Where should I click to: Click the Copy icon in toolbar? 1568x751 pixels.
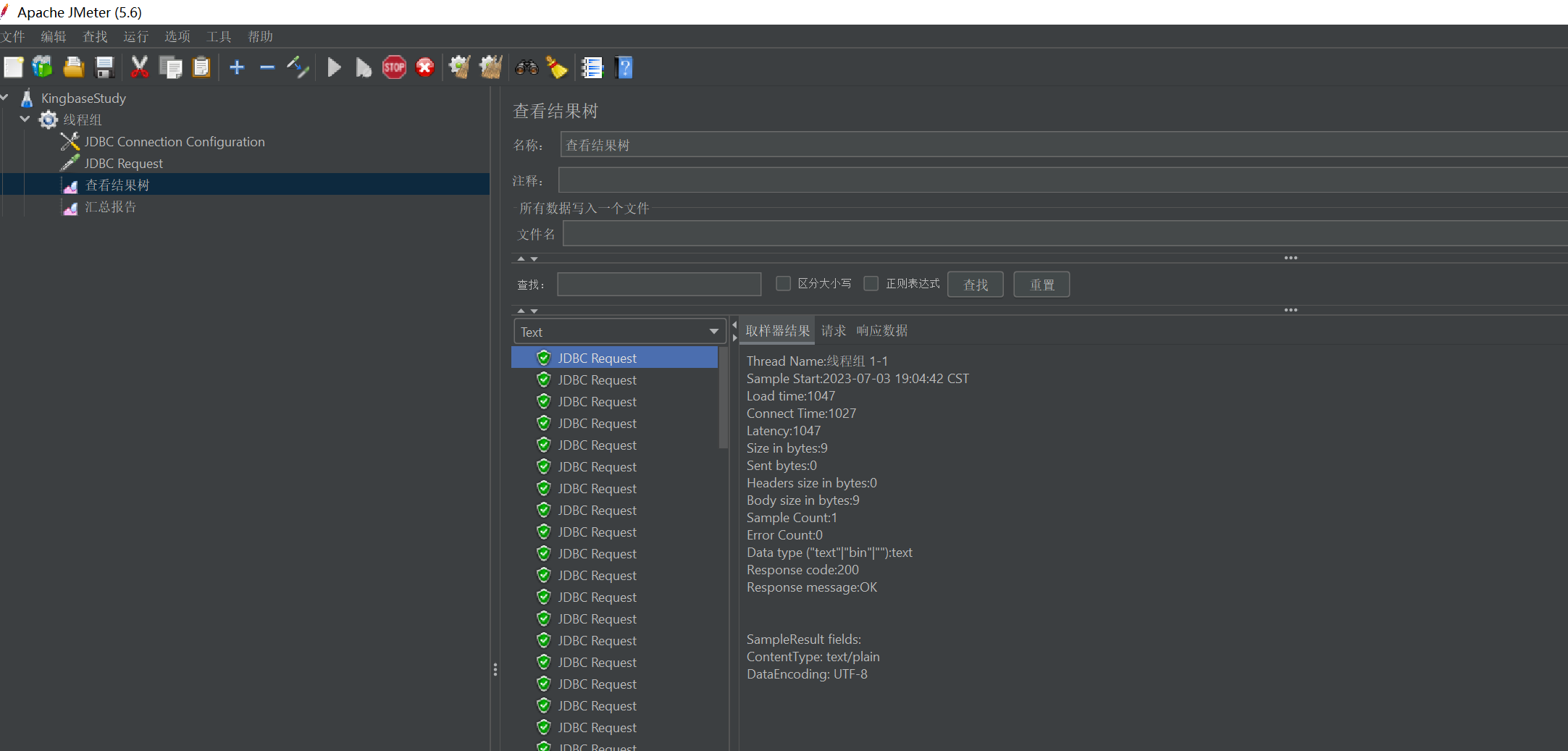pos(171,67)
